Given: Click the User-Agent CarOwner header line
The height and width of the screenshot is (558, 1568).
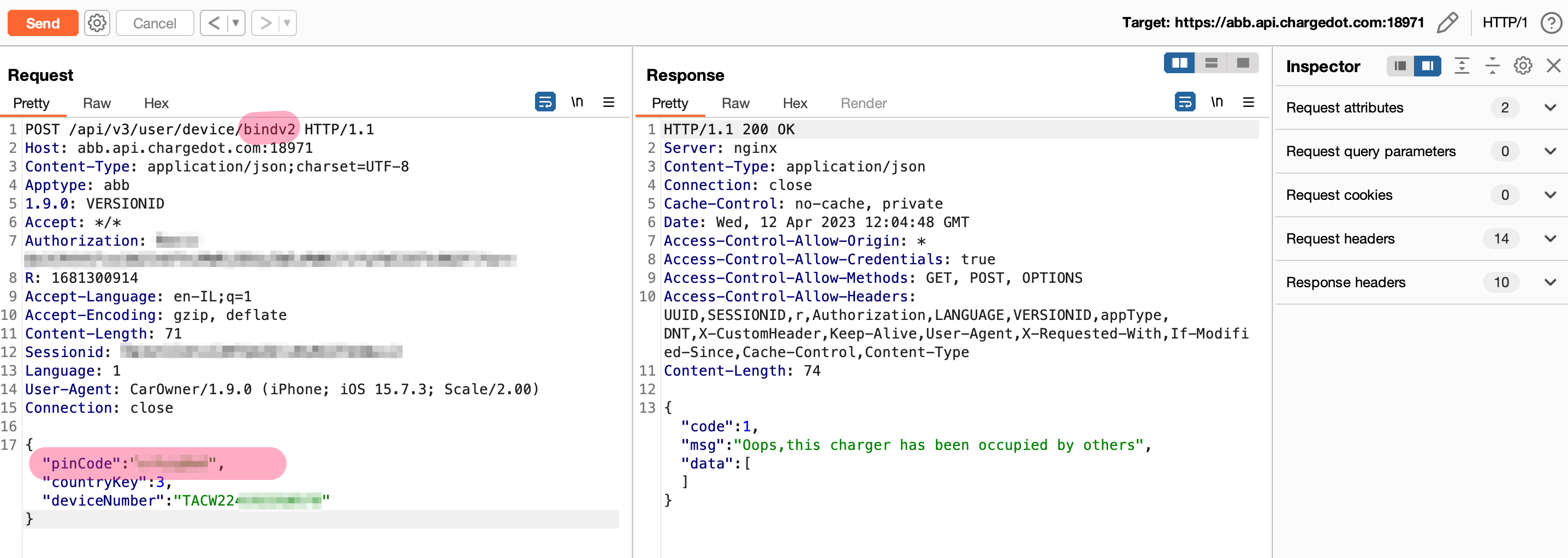Looking at the screenshot, I should tap(282, 389).
